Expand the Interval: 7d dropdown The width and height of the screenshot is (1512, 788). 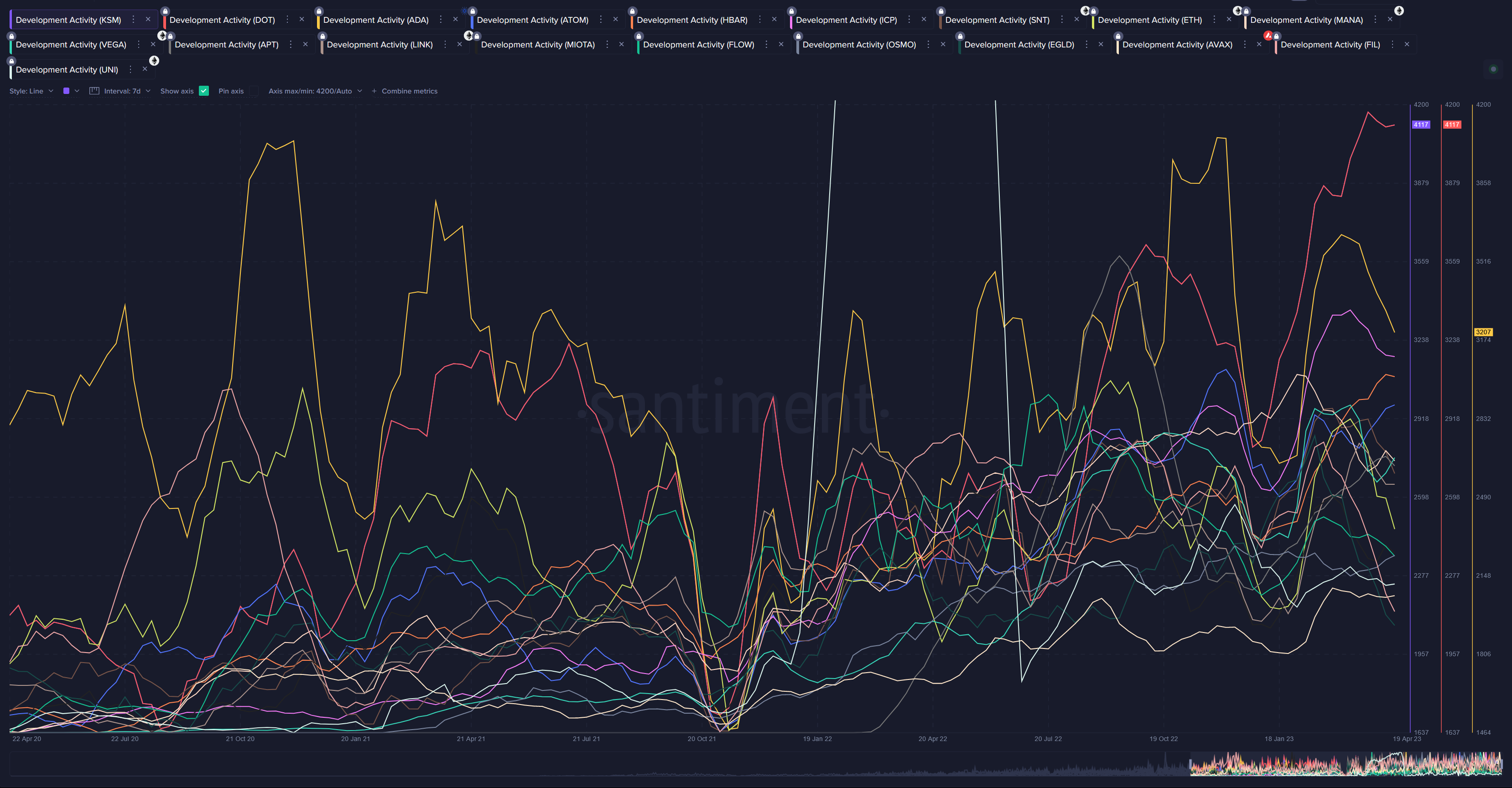[127, 91]
